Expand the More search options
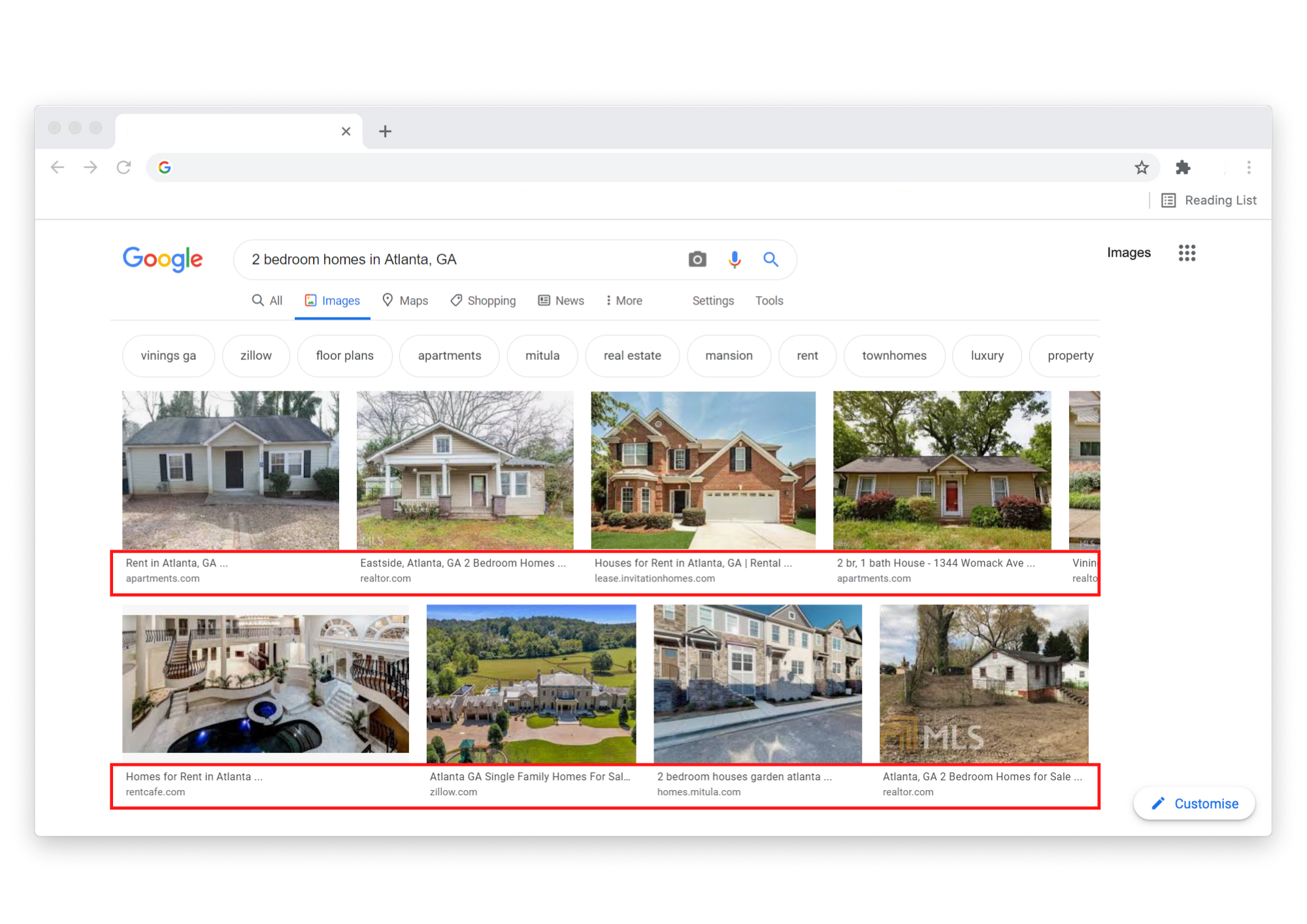The height and width of the screenshot is (924, 1307). (624, 301)
